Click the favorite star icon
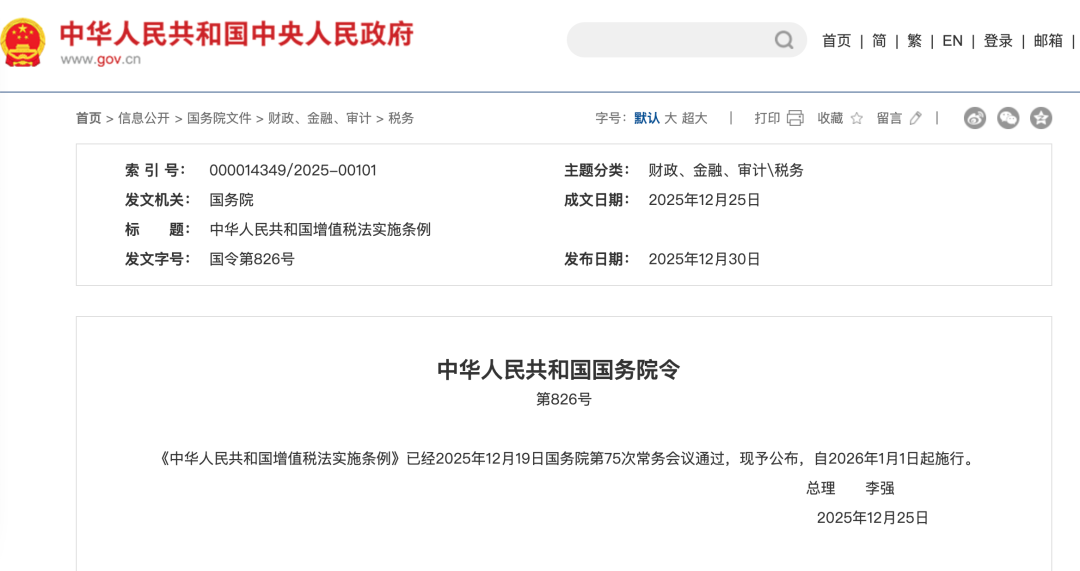The width and height of the screenshot is (1080, 571). 856,118
